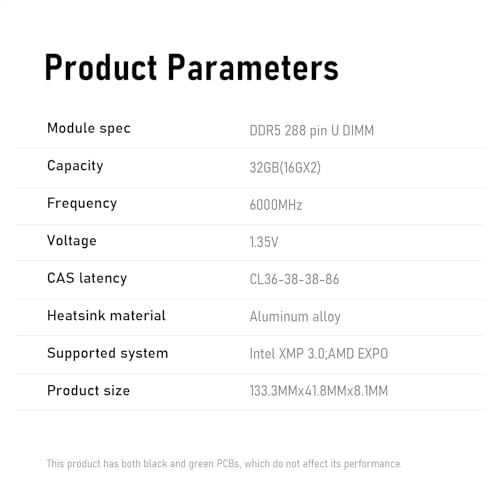Select the Heatsink material label
This screenshot has width=500, height=500.
click(106, 315)
